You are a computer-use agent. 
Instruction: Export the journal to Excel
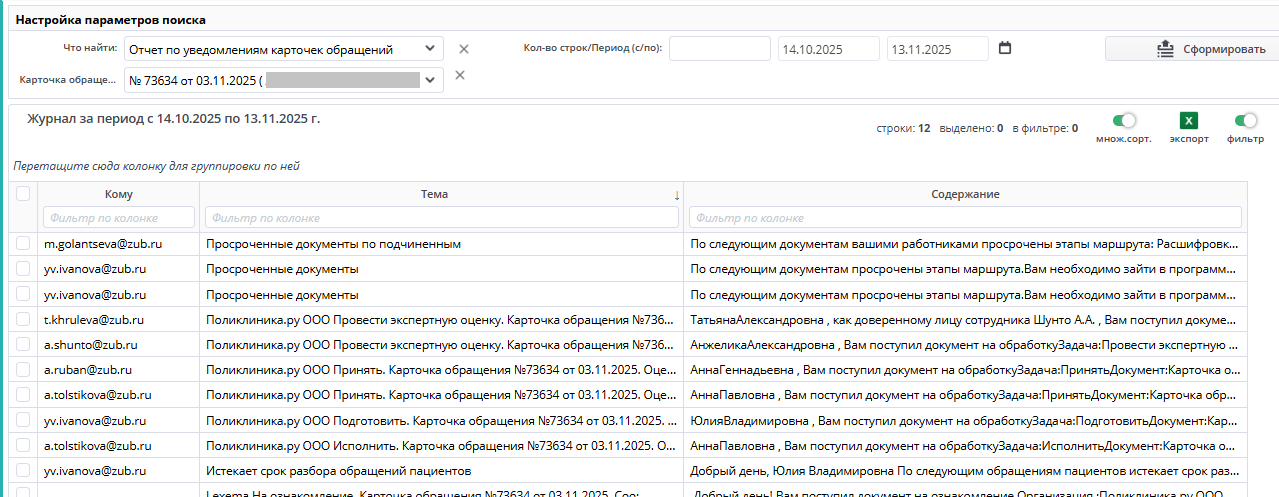pos(1189,121)
